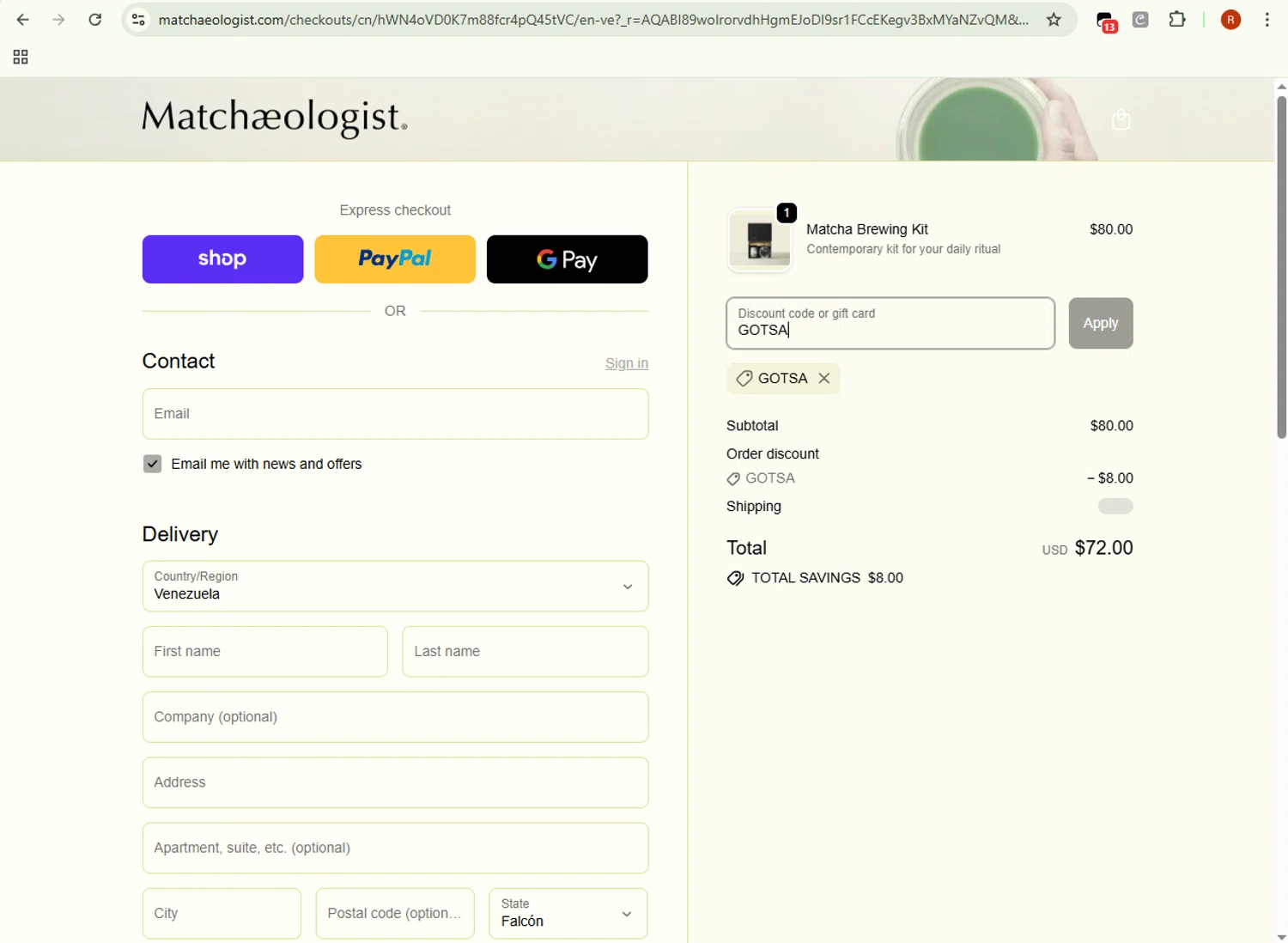Click the Matcha Brewing Kit thumbnail
Viewport: 1288px width, 943px height.
(x=760, y=240)
